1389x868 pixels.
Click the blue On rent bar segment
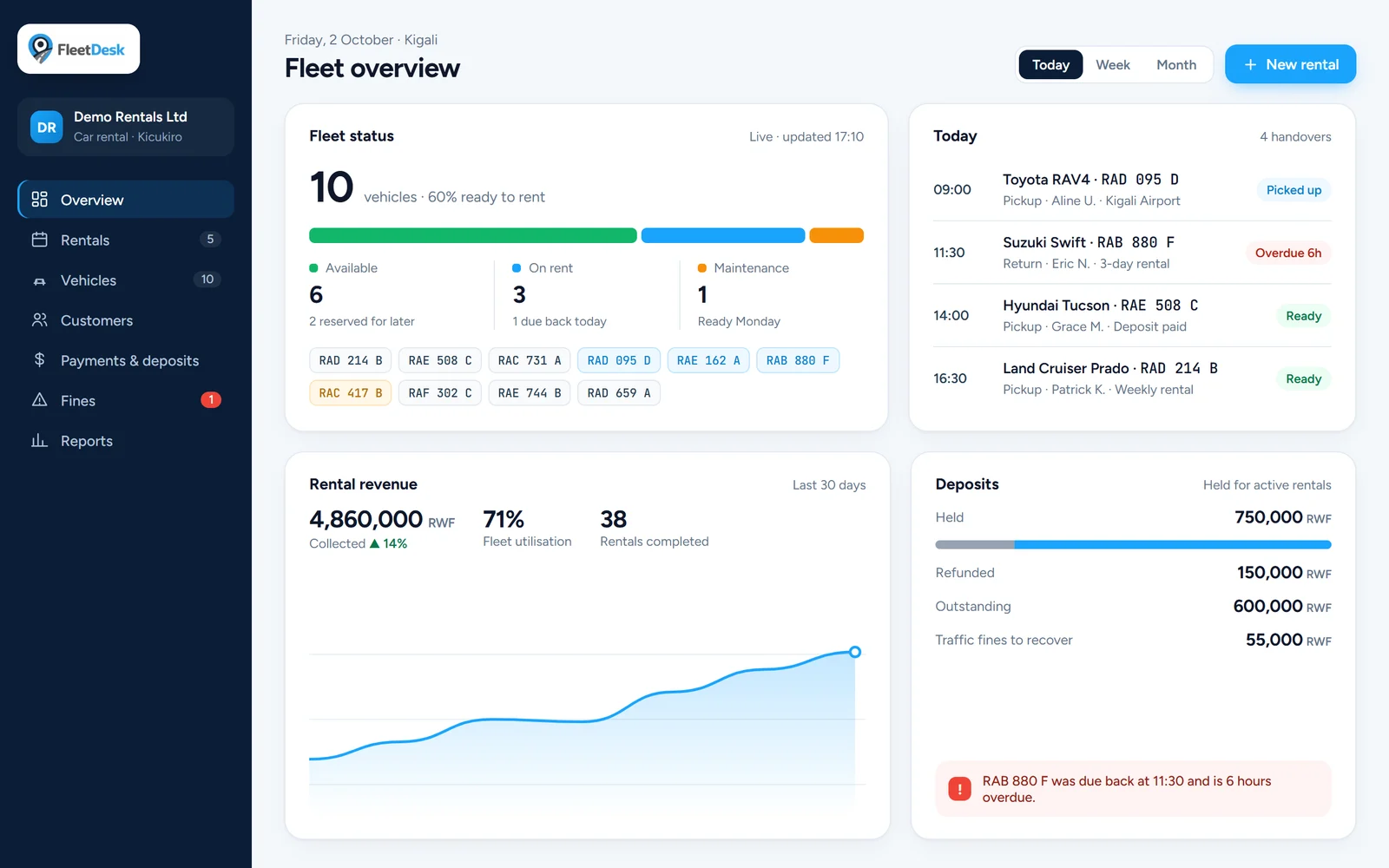(x=723, y=235)
